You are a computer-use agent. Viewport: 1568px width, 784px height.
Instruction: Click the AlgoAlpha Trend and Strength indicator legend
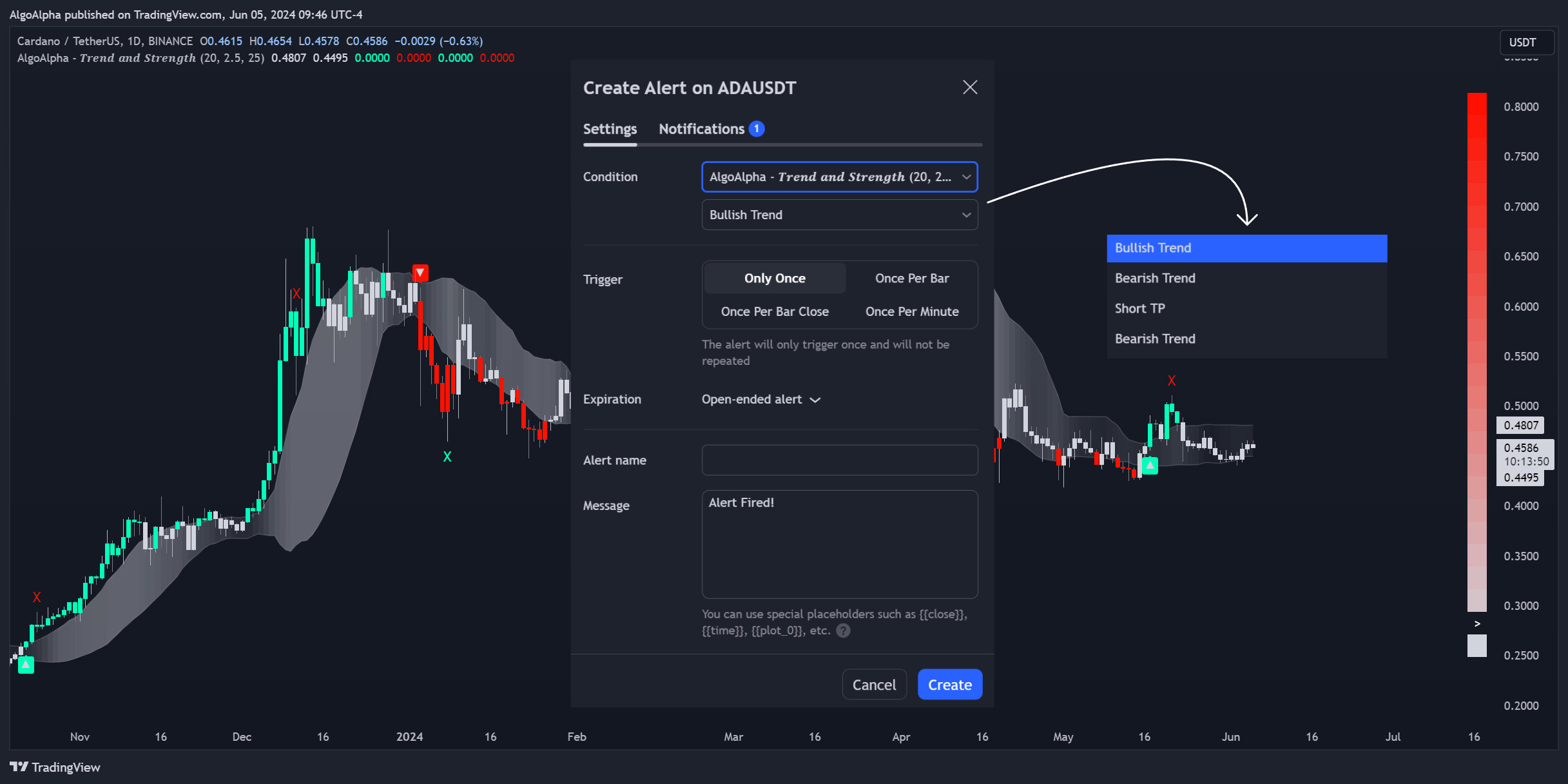pos(140,57)
